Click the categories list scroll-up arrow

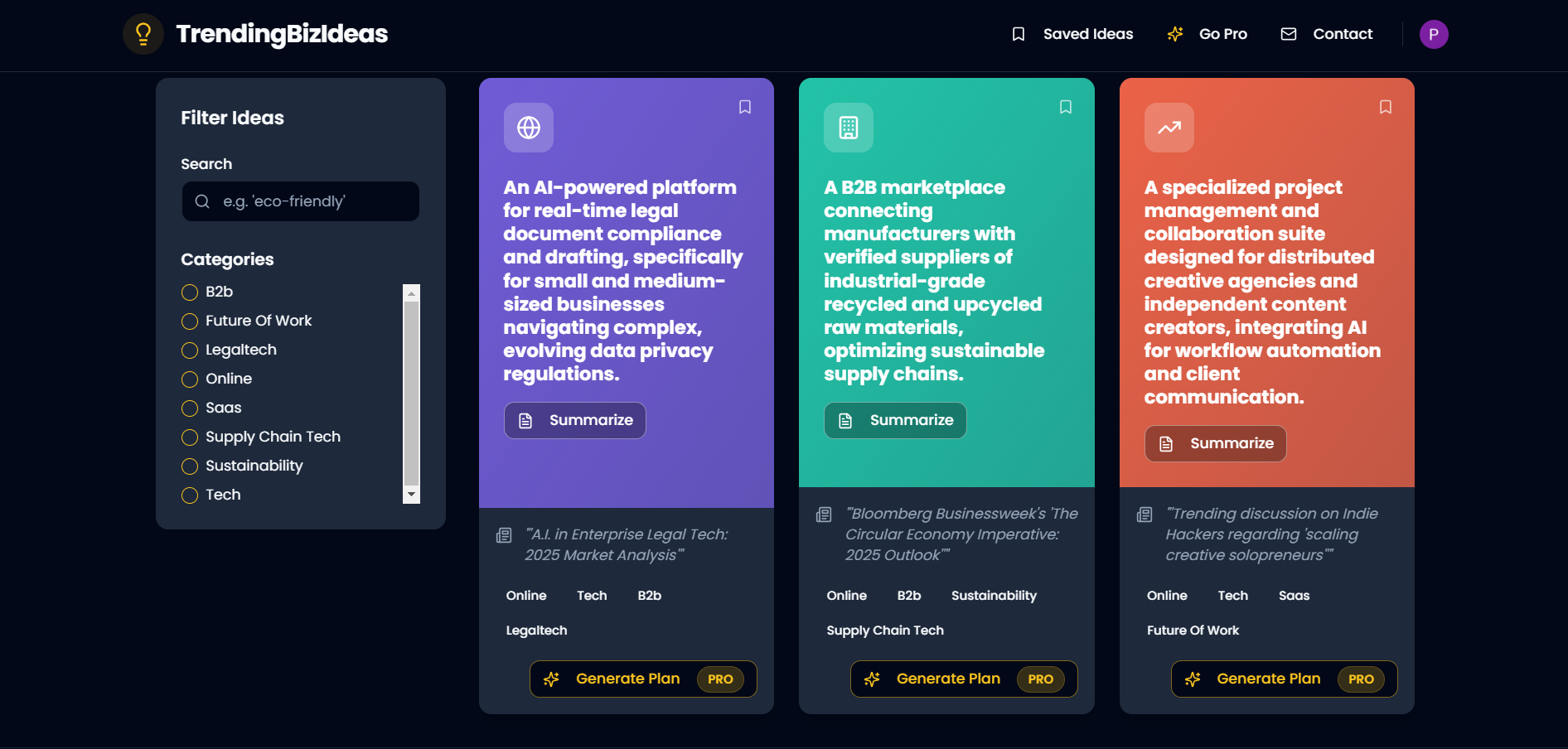411,293
